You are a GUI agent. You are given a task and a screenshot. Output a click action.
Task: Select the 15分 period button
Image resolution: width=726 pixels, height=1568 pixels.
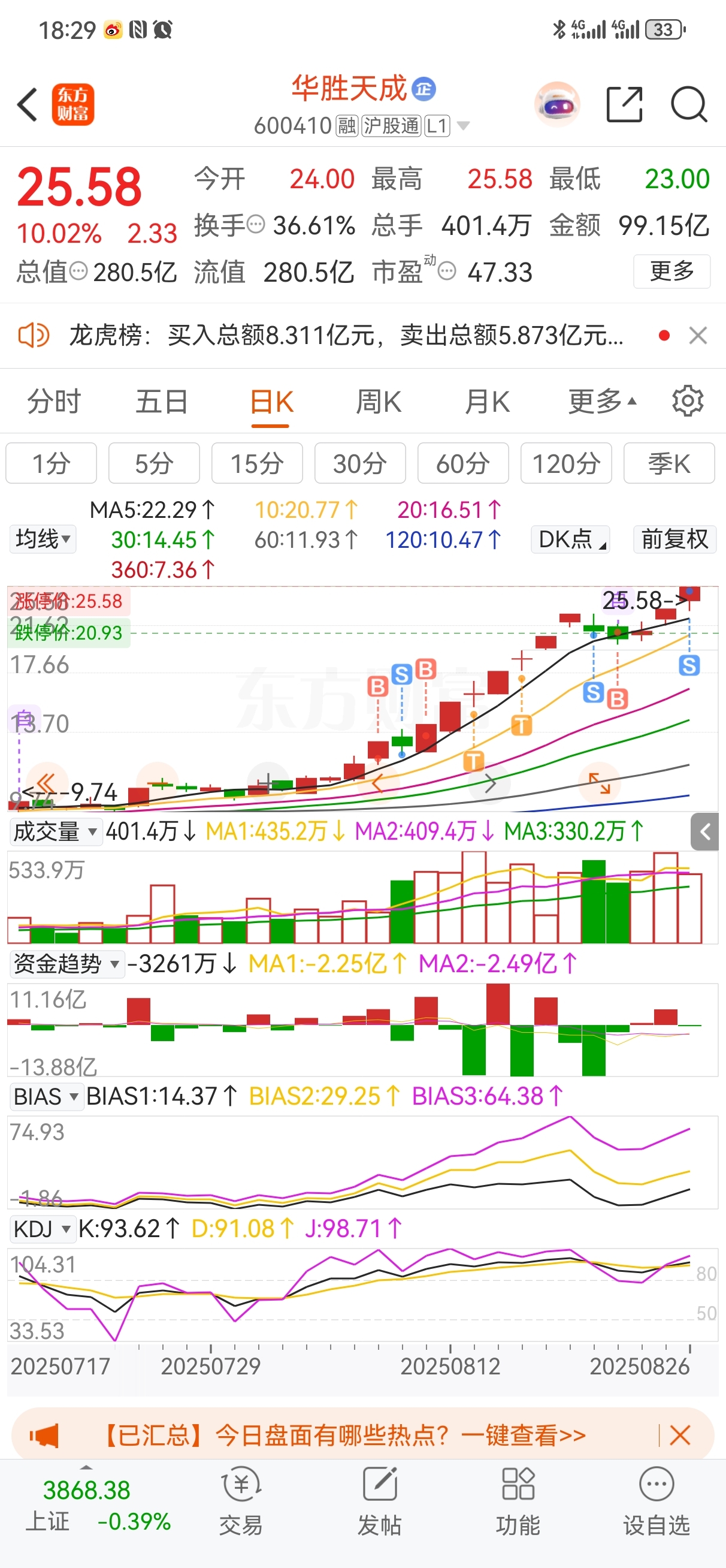257,464
